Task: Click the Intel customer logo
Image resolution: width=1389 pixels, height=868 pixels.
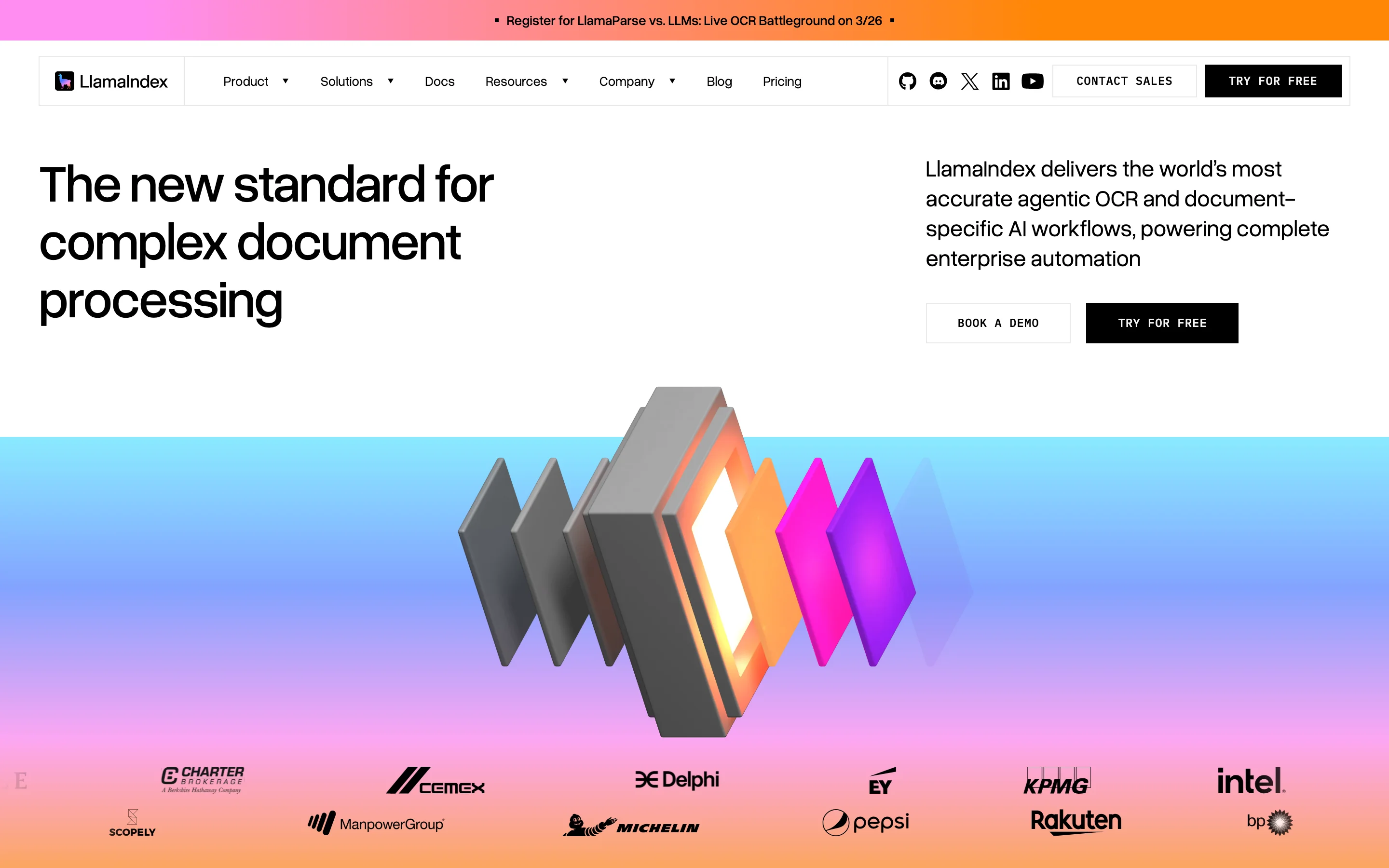Action: pos(1251,780)
